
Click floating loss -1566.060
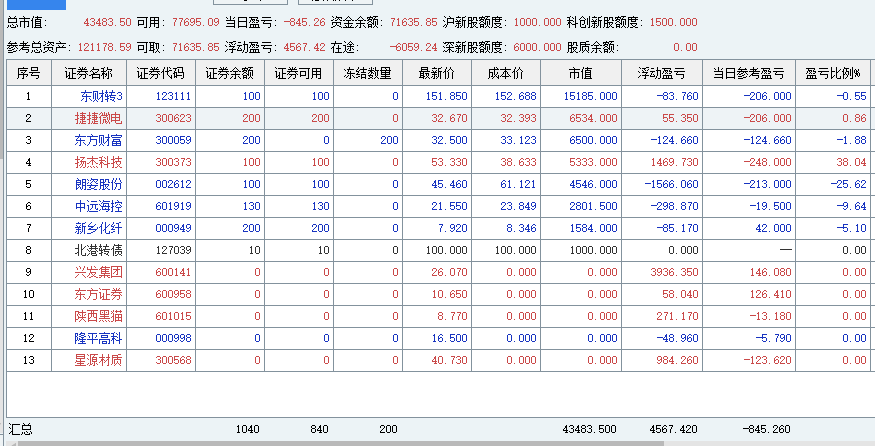pyautogui.click(x=671, y=184)
